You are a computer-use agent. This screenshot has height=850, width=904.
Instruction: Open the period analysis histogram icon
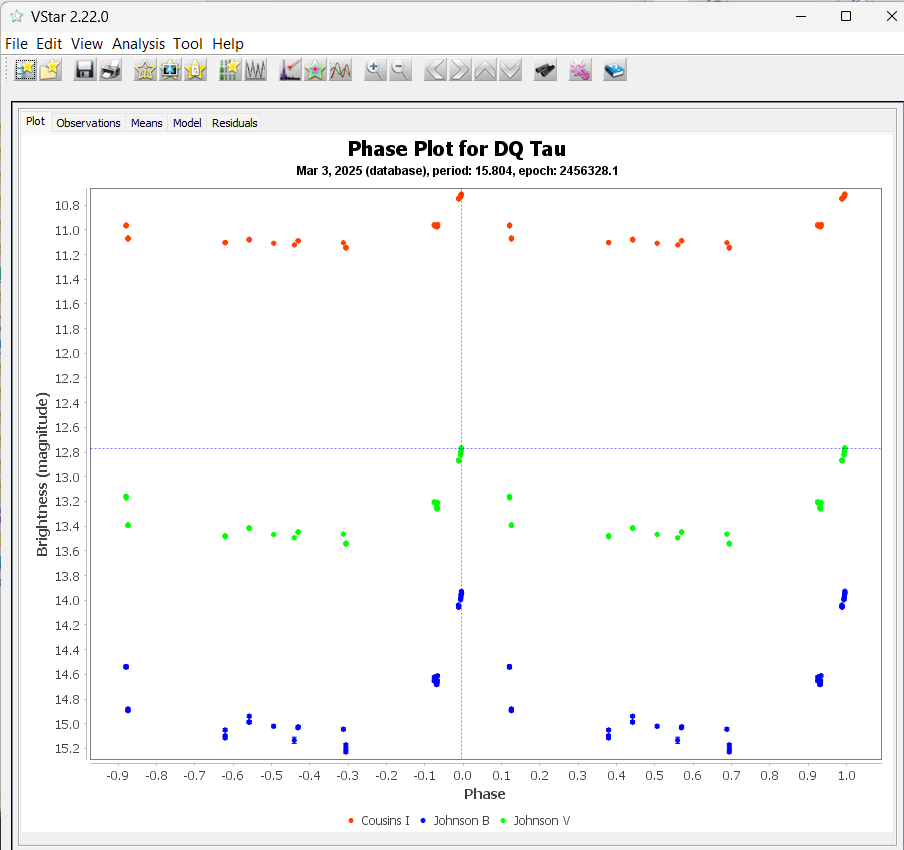290,70
